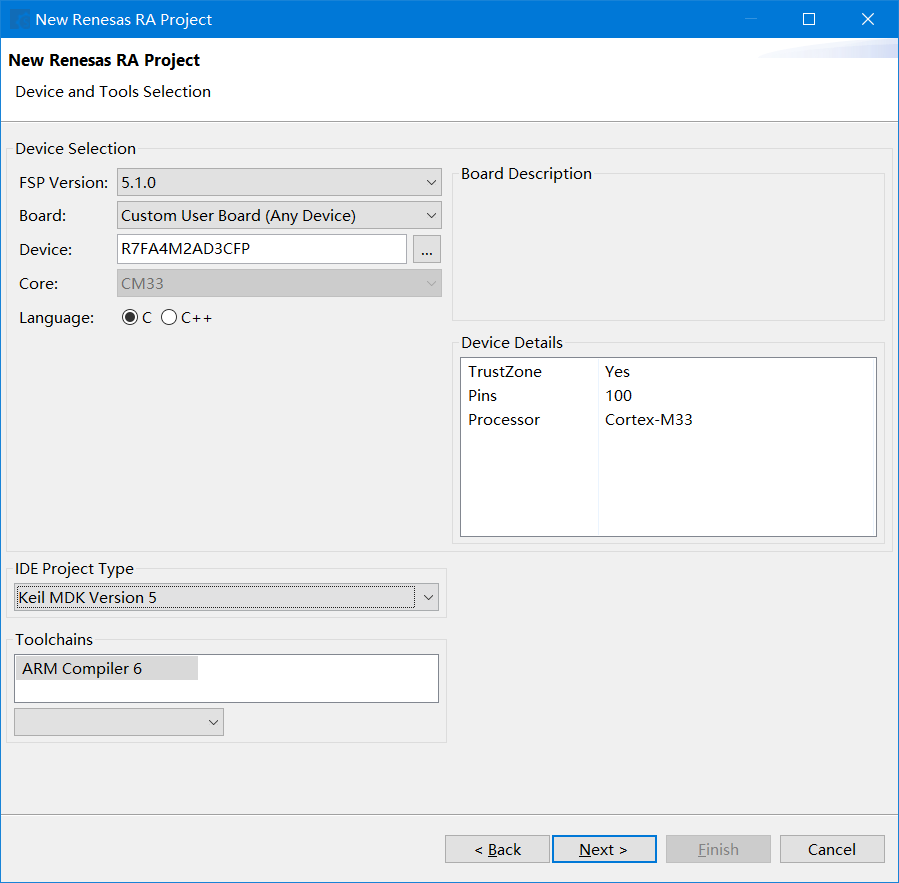This screenshot has height=883, width=899.
Task: Minimize the New Renesas RA Project window
Action: [x=751, y=19]
